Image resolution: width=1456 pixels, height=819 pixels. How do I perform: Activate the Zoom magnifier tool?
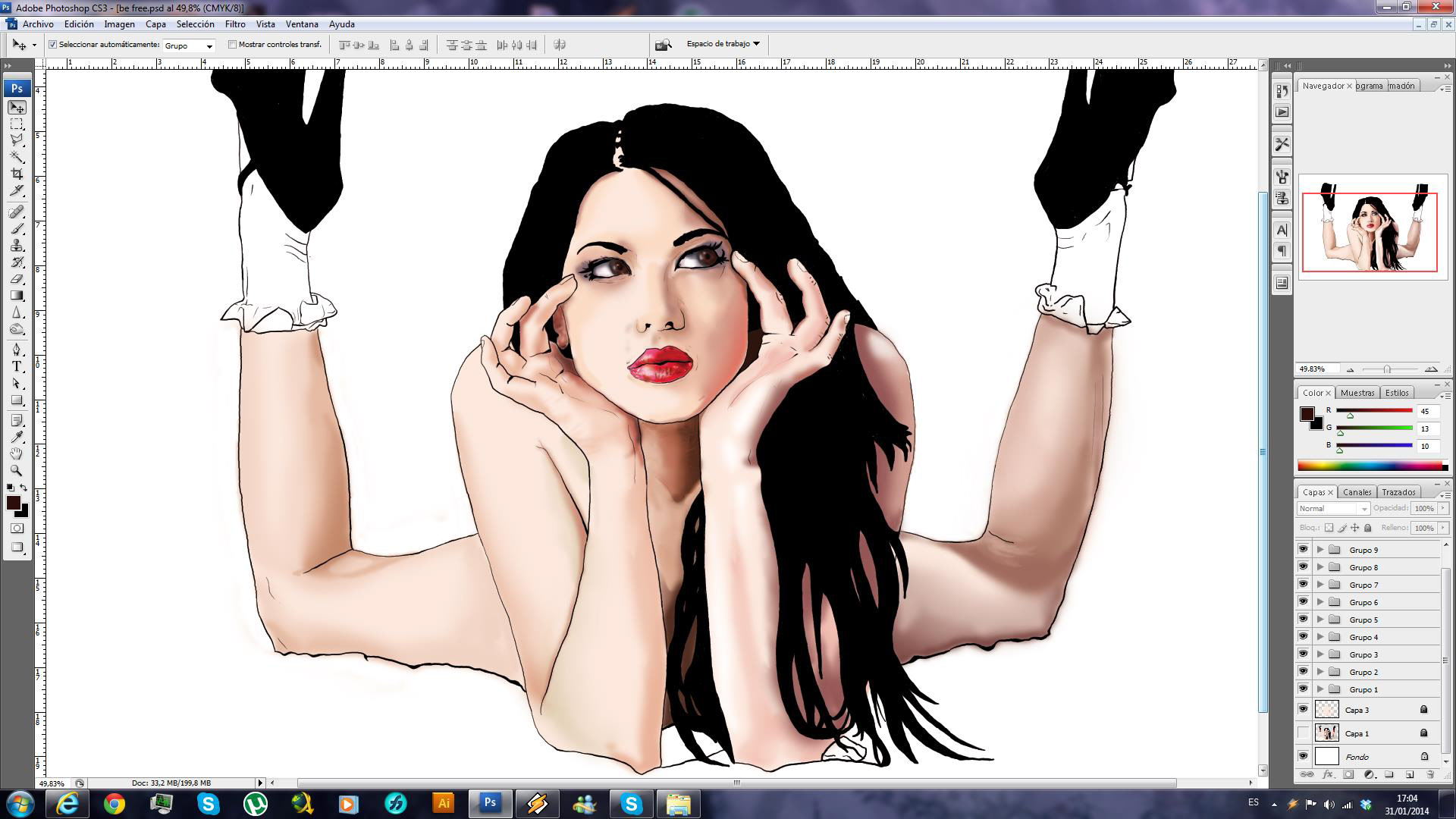tap(17, 470)
